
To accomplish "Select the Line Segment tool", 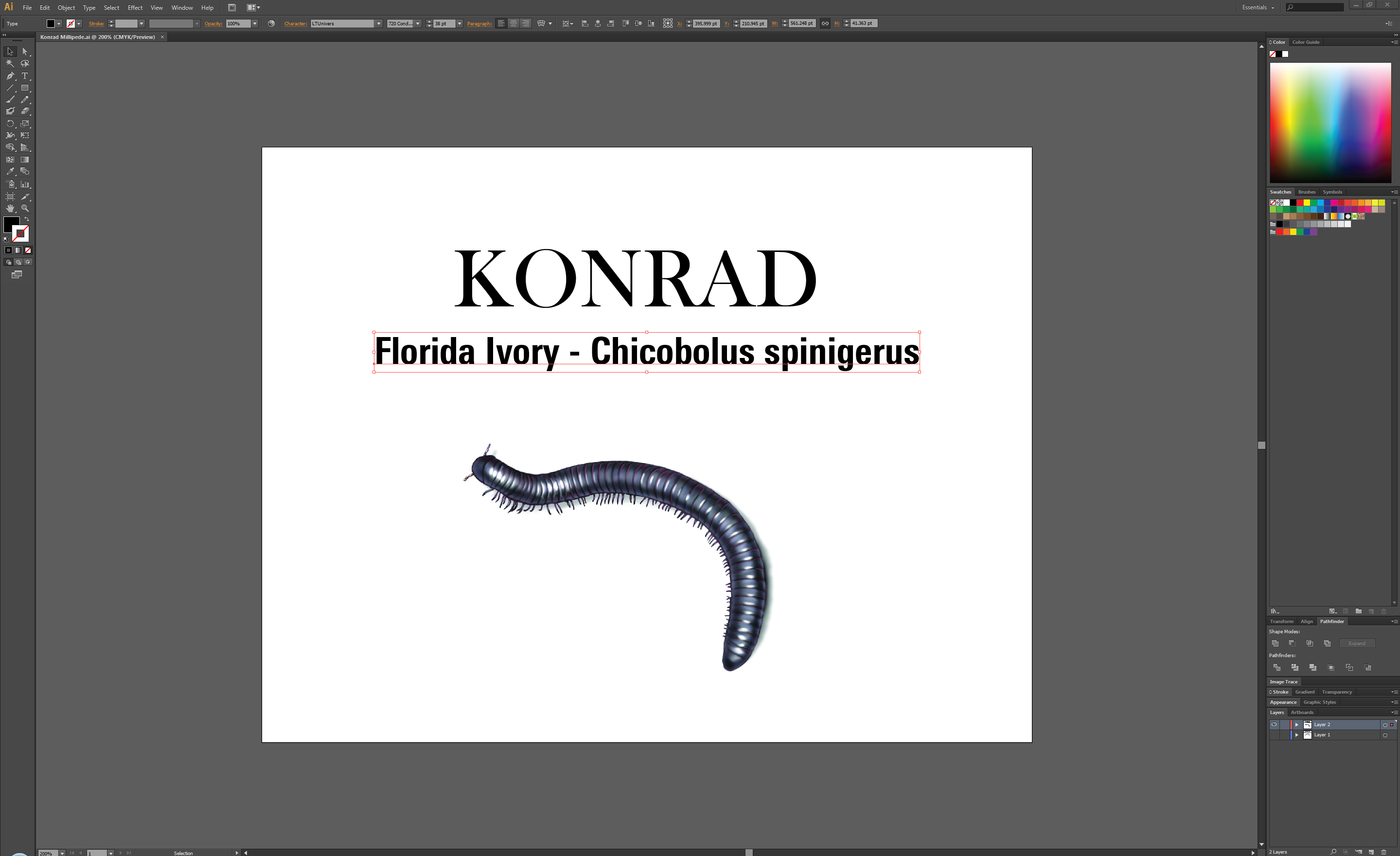I will pos(10,88).
